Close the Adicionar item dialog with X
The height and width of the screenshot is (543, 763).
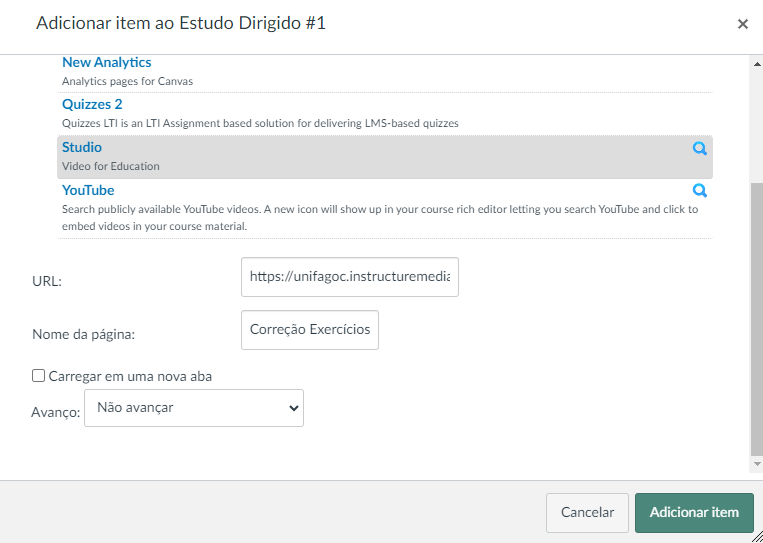(742, 24)
